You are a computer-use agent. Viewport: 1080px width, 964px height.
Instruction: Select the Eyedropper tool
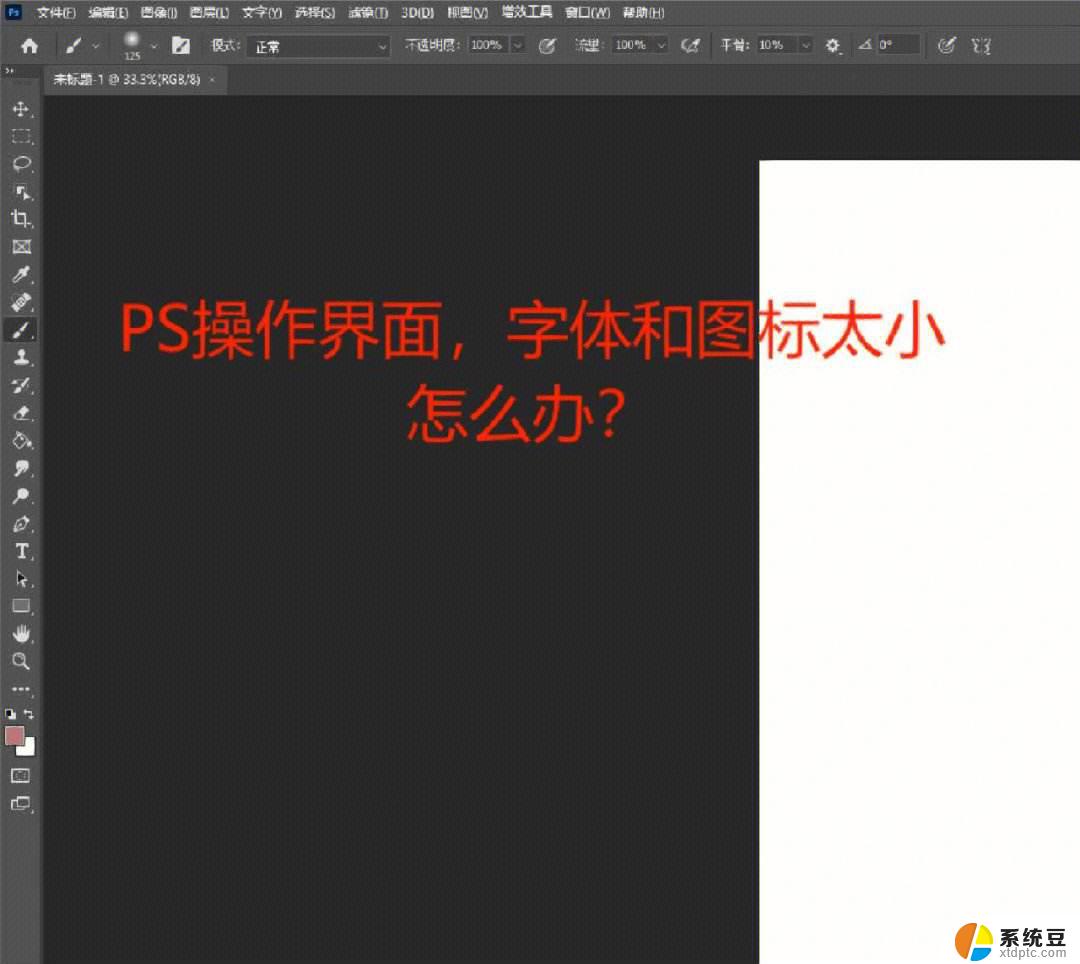tap(21, 275)
